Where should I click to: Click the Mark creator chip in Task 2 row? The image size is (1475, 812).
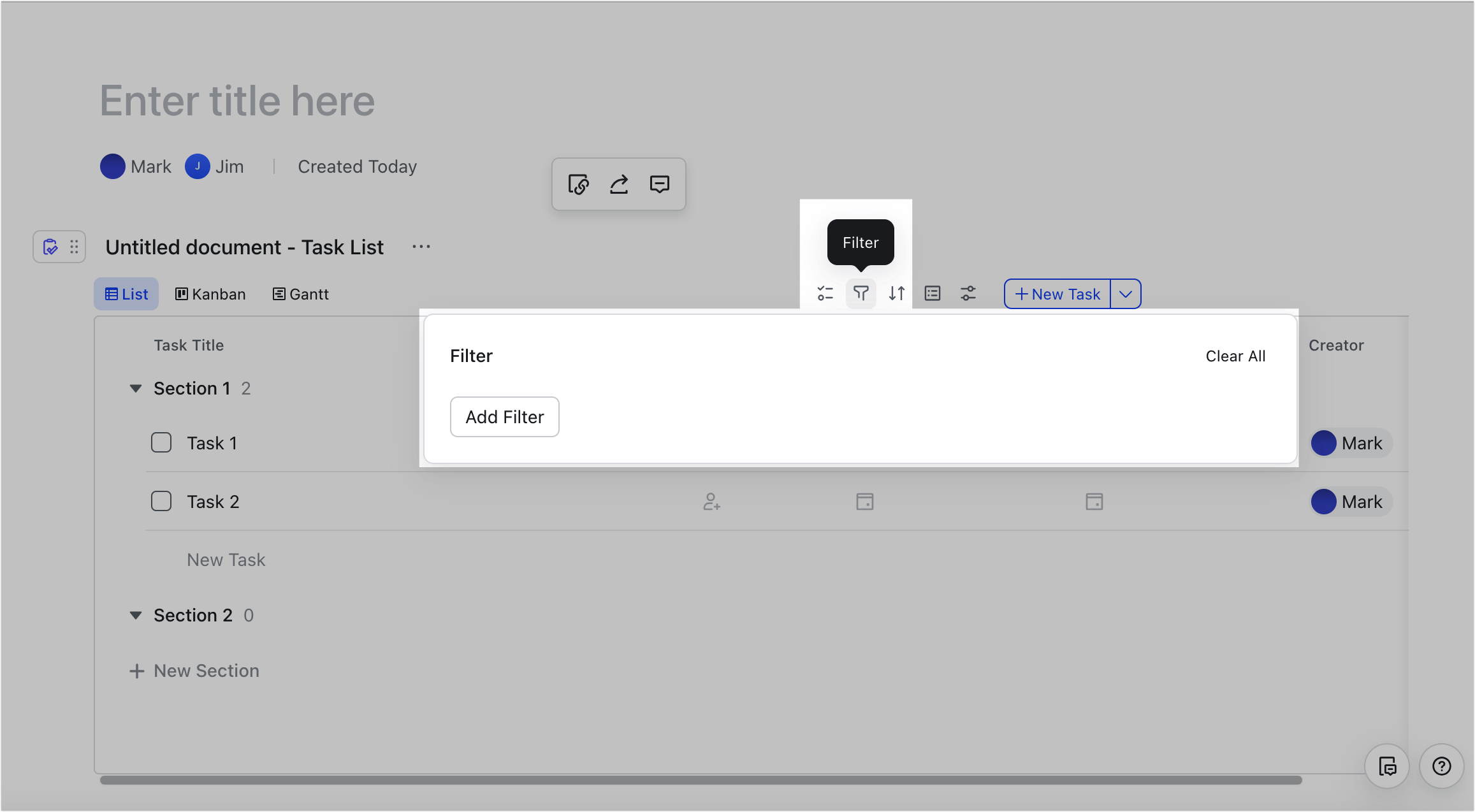1351,502
